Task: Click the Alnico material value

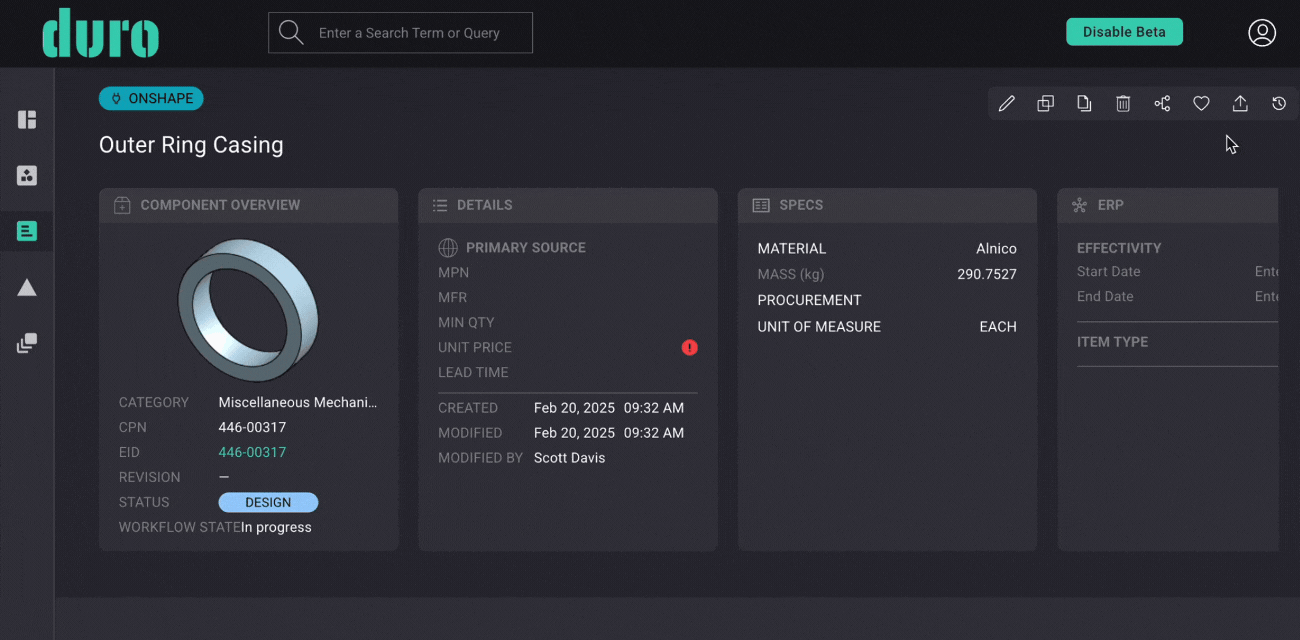Action: [x=996, y=248]
